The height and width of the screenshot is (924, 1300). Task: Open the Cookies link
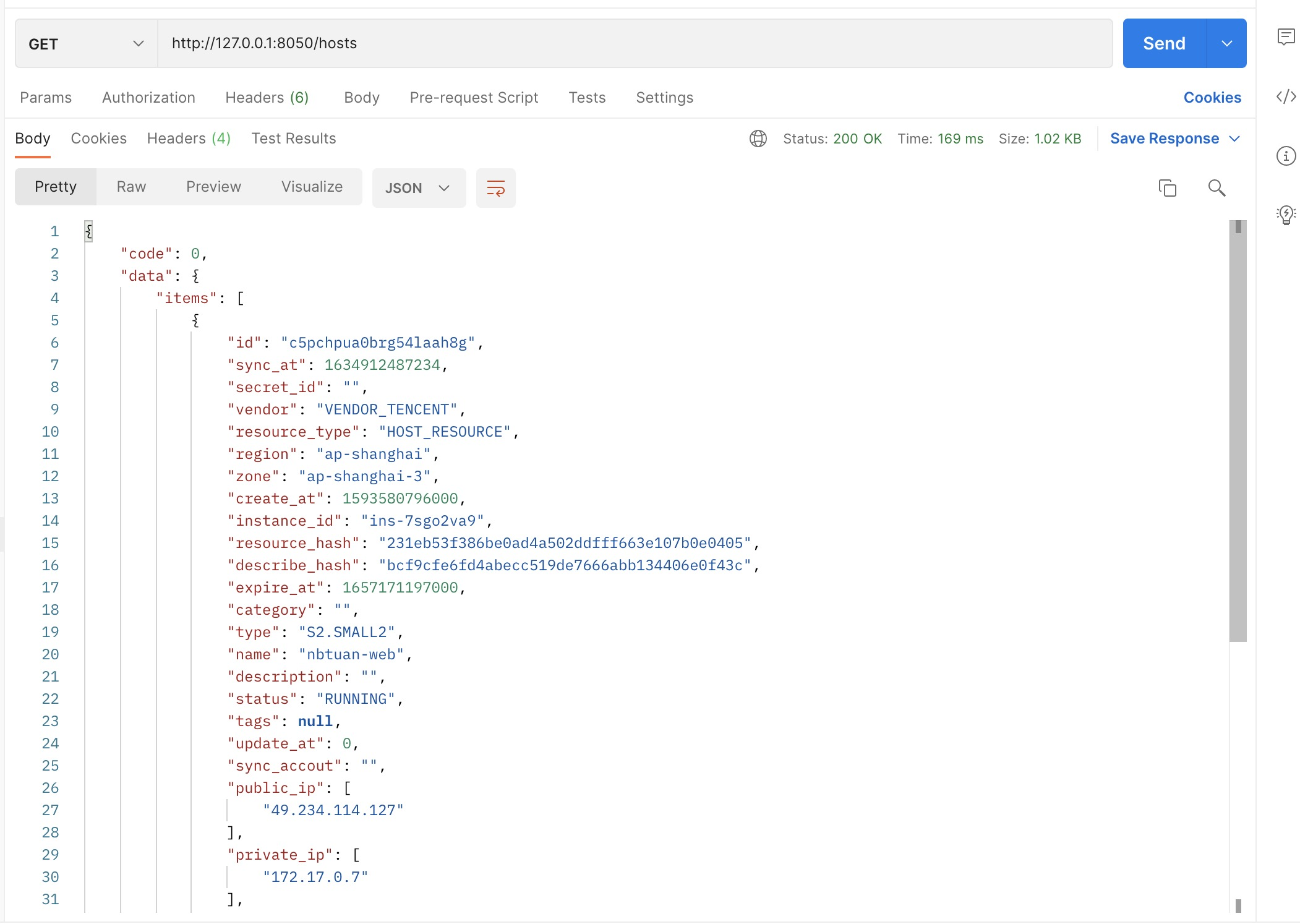[1212, 98]
